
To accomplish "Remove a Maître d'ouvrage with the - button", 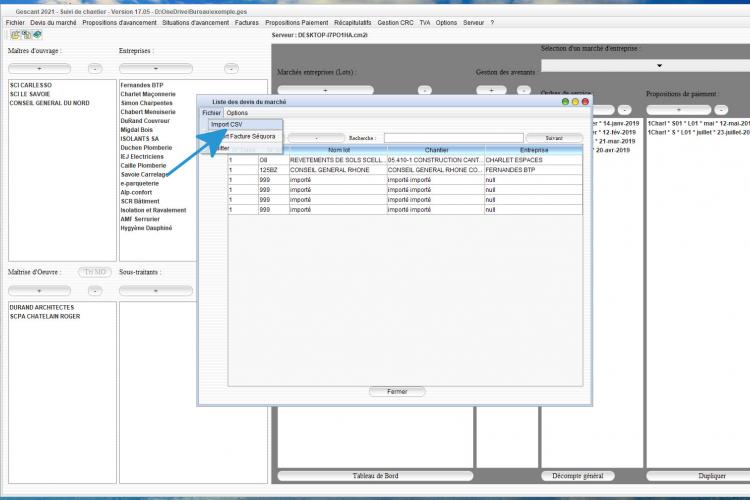I will point(95,69).
